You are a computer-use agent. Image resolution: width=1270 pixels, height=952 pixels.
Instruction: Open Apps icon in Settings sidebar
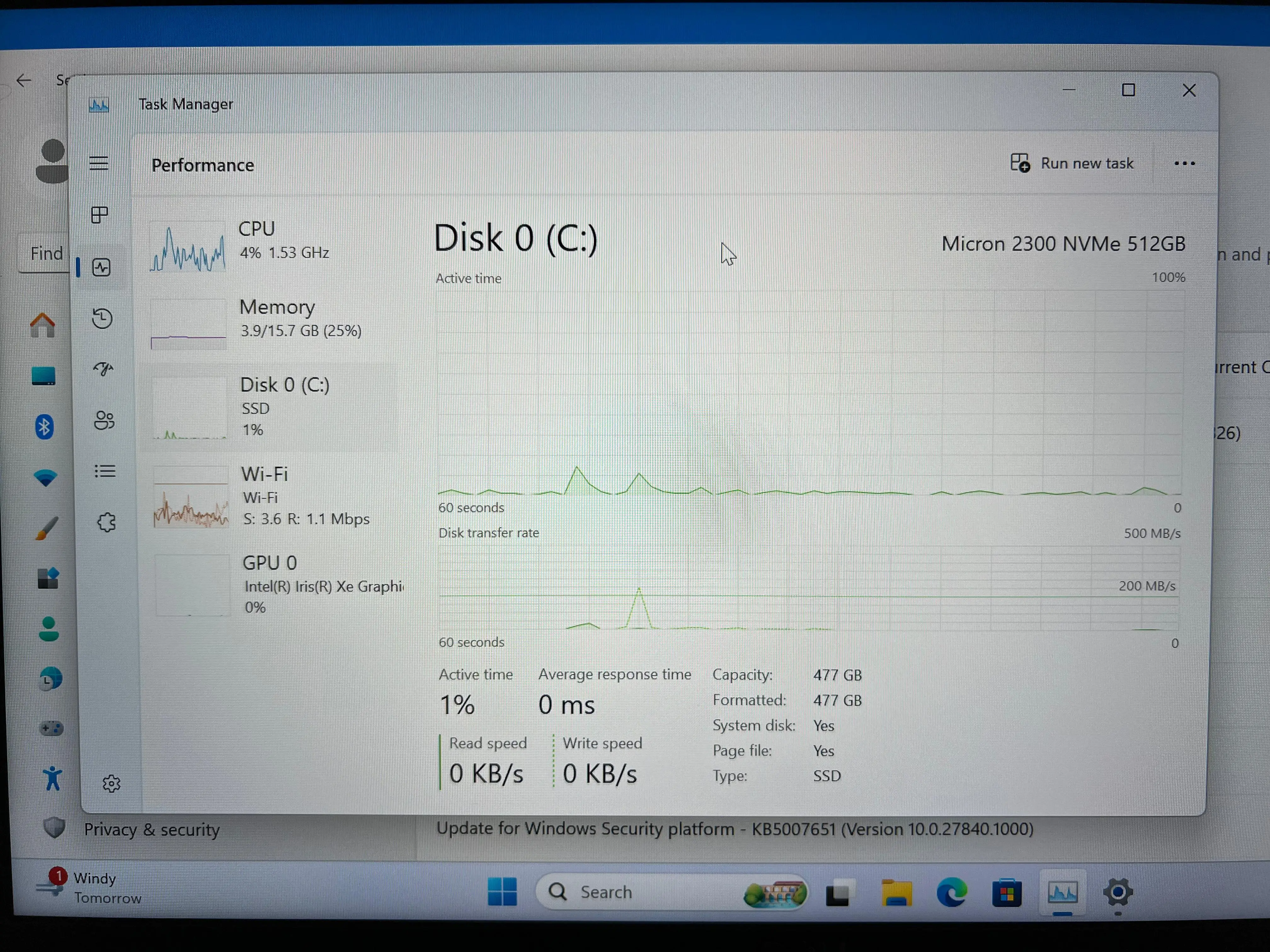48,578
